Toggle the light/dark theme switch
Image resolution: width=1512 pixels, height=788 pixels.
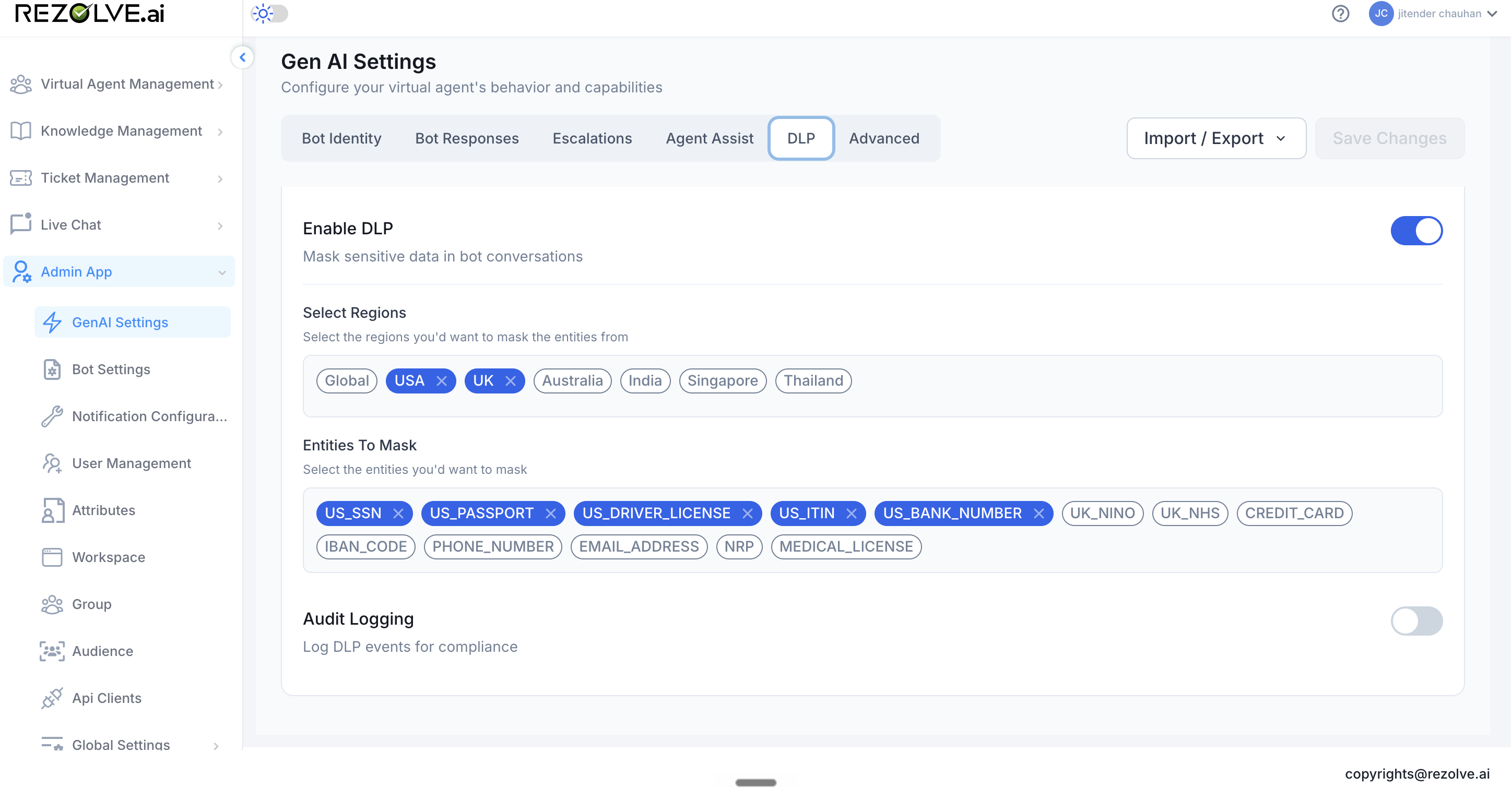(270, 14)
